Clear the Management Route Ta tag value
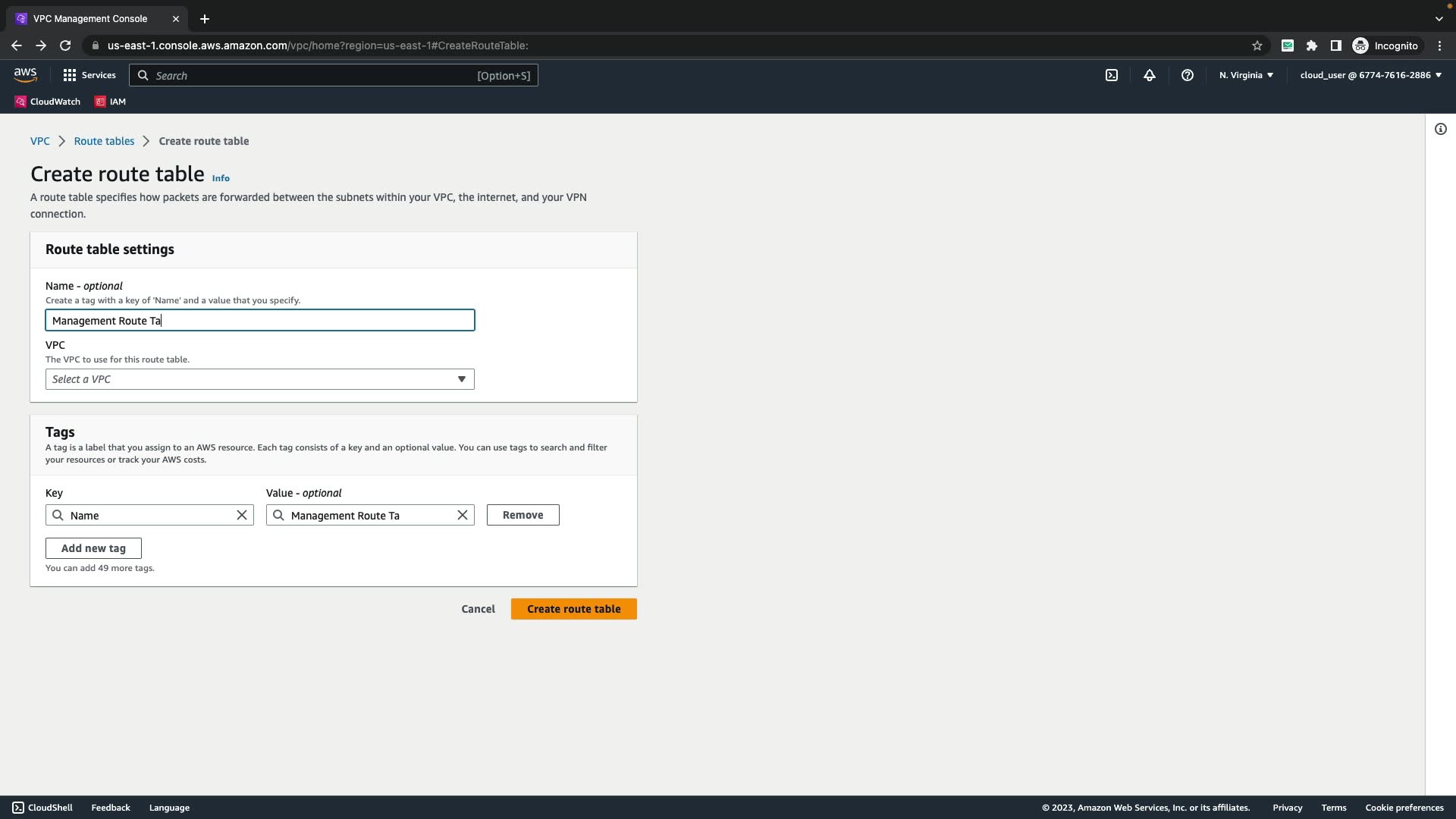Viewport: 1456px width, 819px height. pos(463,516)
